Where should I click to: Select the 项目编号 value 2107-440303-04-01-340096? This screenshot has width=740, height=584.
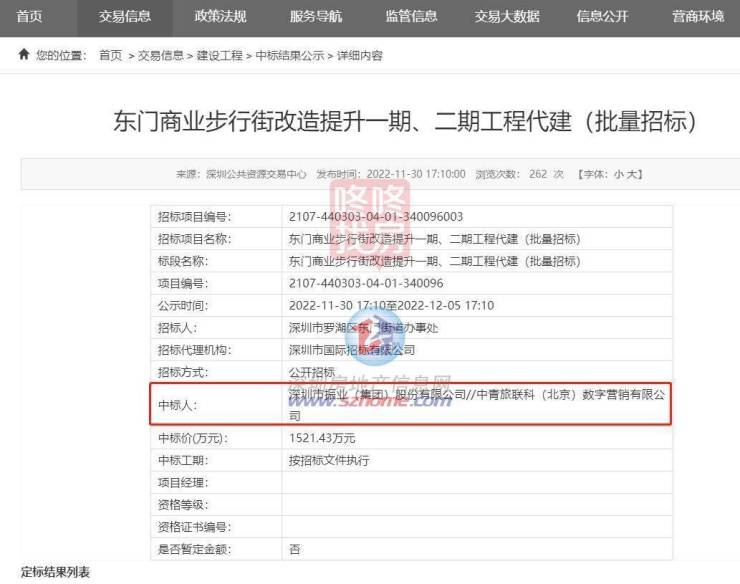pos(366,283)
